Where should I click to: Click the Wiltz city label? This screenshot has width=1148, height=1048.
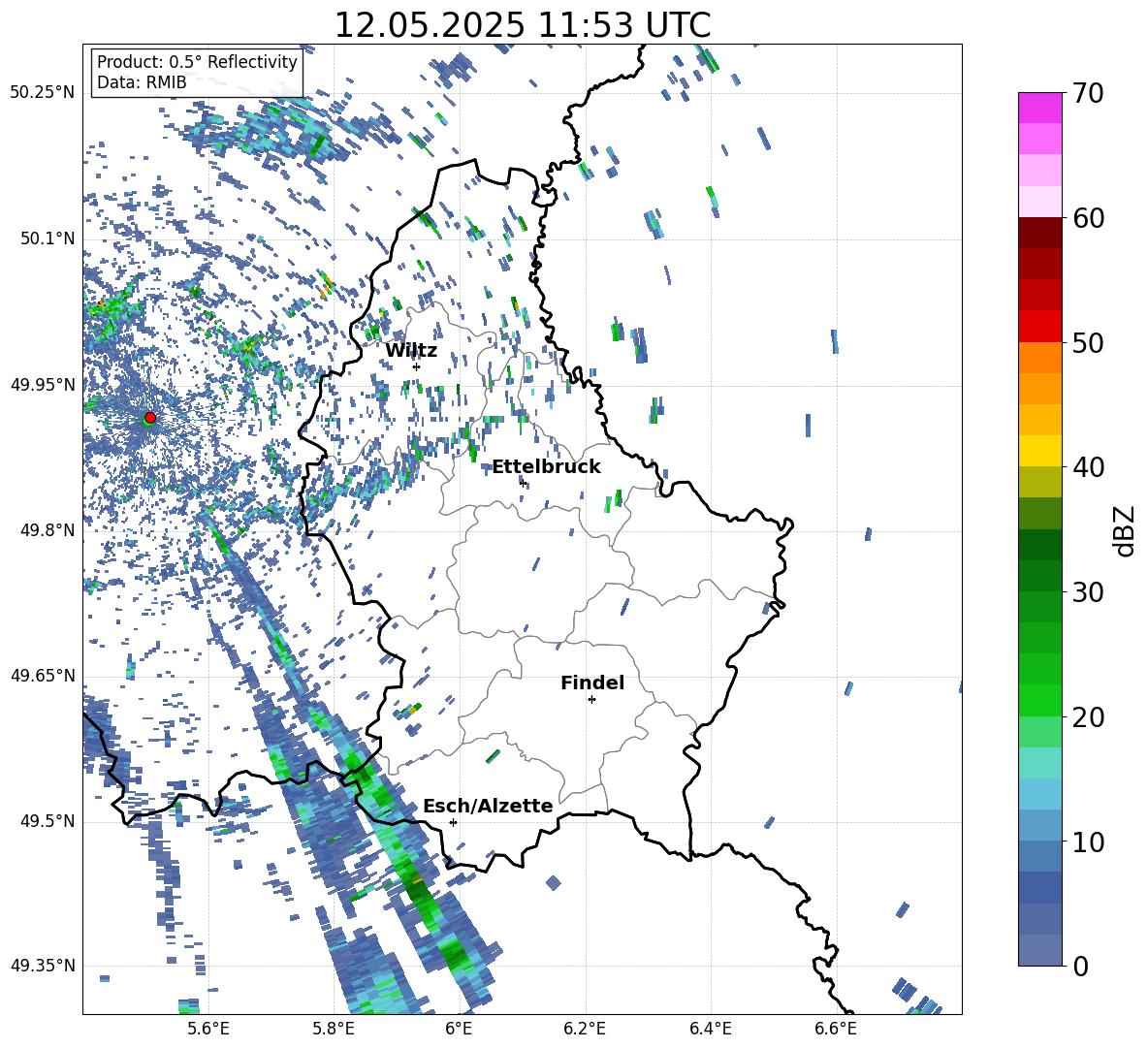pos(411,351)
